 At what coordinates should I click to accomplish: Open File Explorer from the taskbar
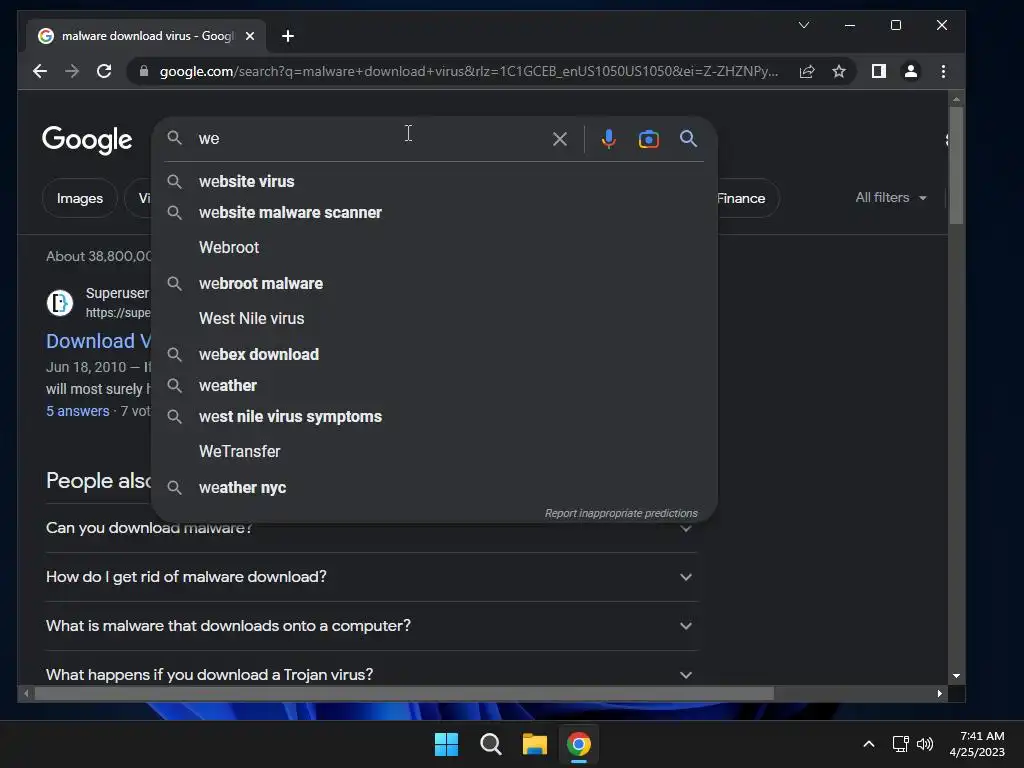[x=534, y=744]
